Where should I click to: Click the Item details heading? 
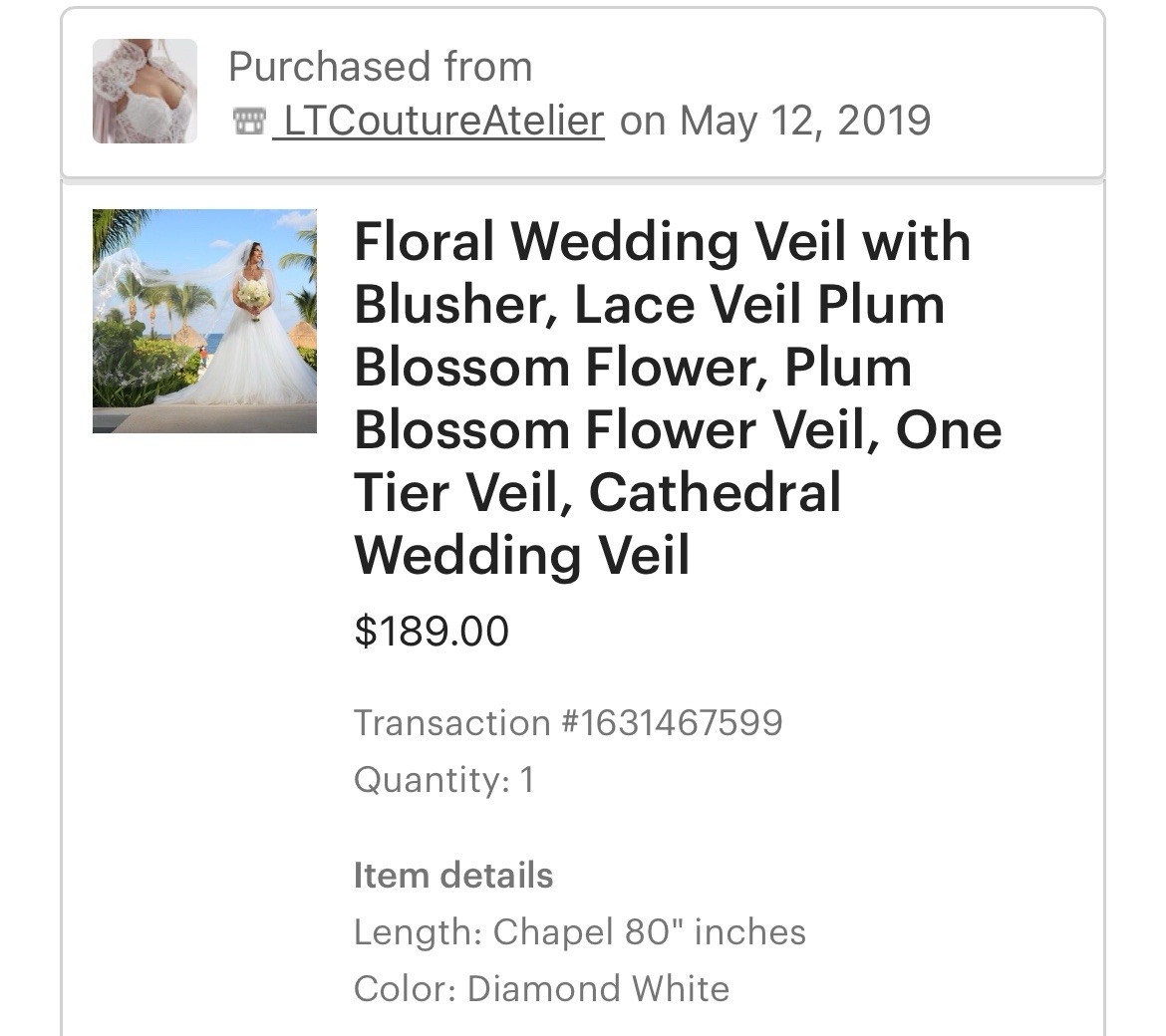click(452, 876)
